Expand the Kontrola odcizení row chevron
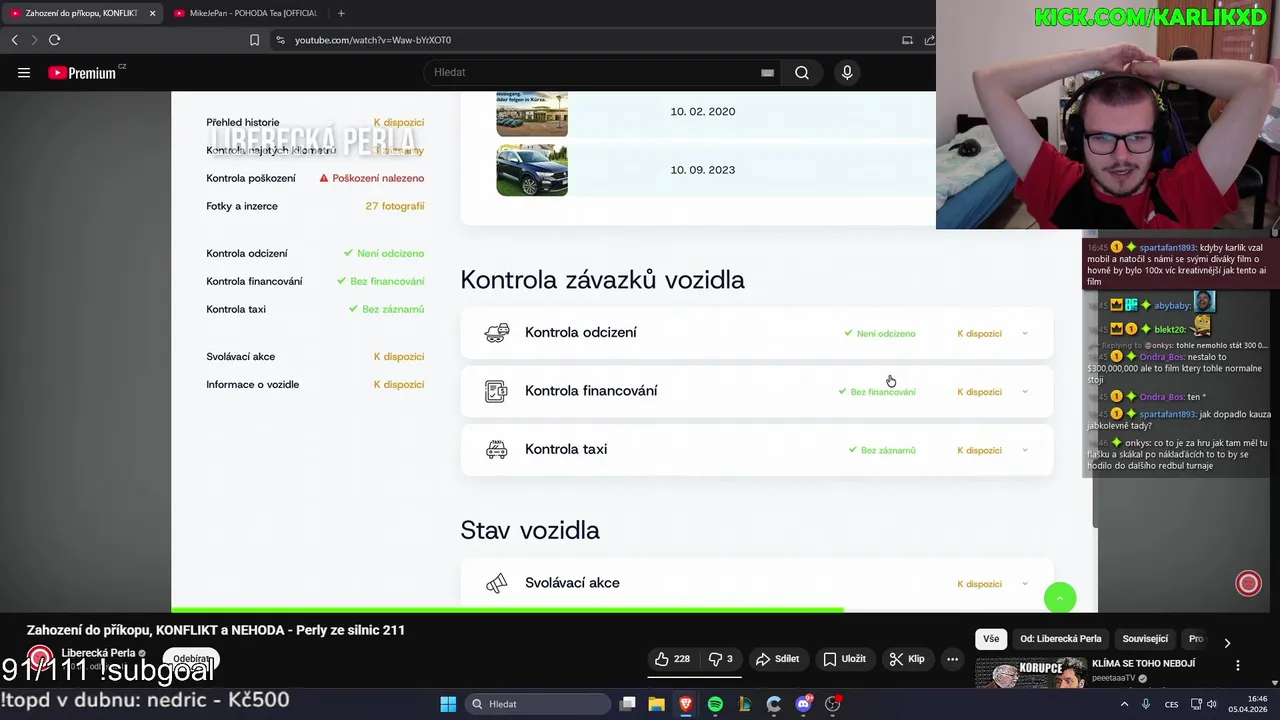 1024,334
